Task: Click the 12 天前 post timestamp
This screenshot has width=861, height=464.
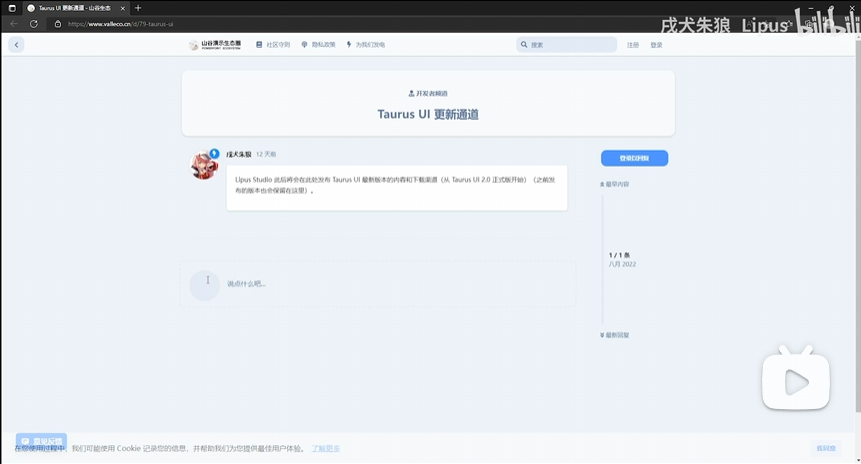Action: [266, 154]
